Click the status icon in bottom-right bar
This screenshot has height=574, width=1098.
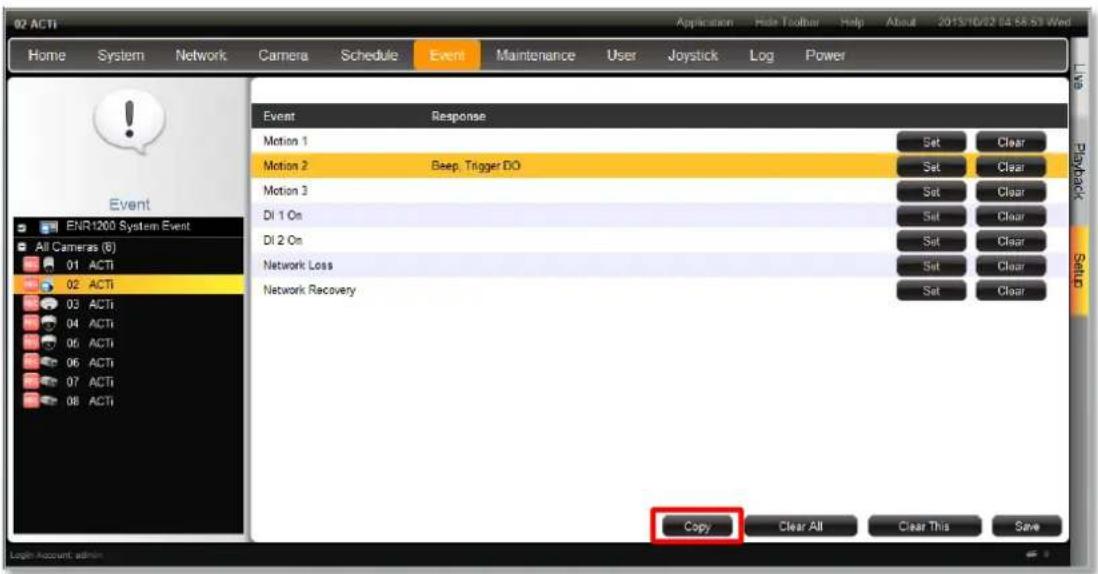click(x=1032, y=554)
